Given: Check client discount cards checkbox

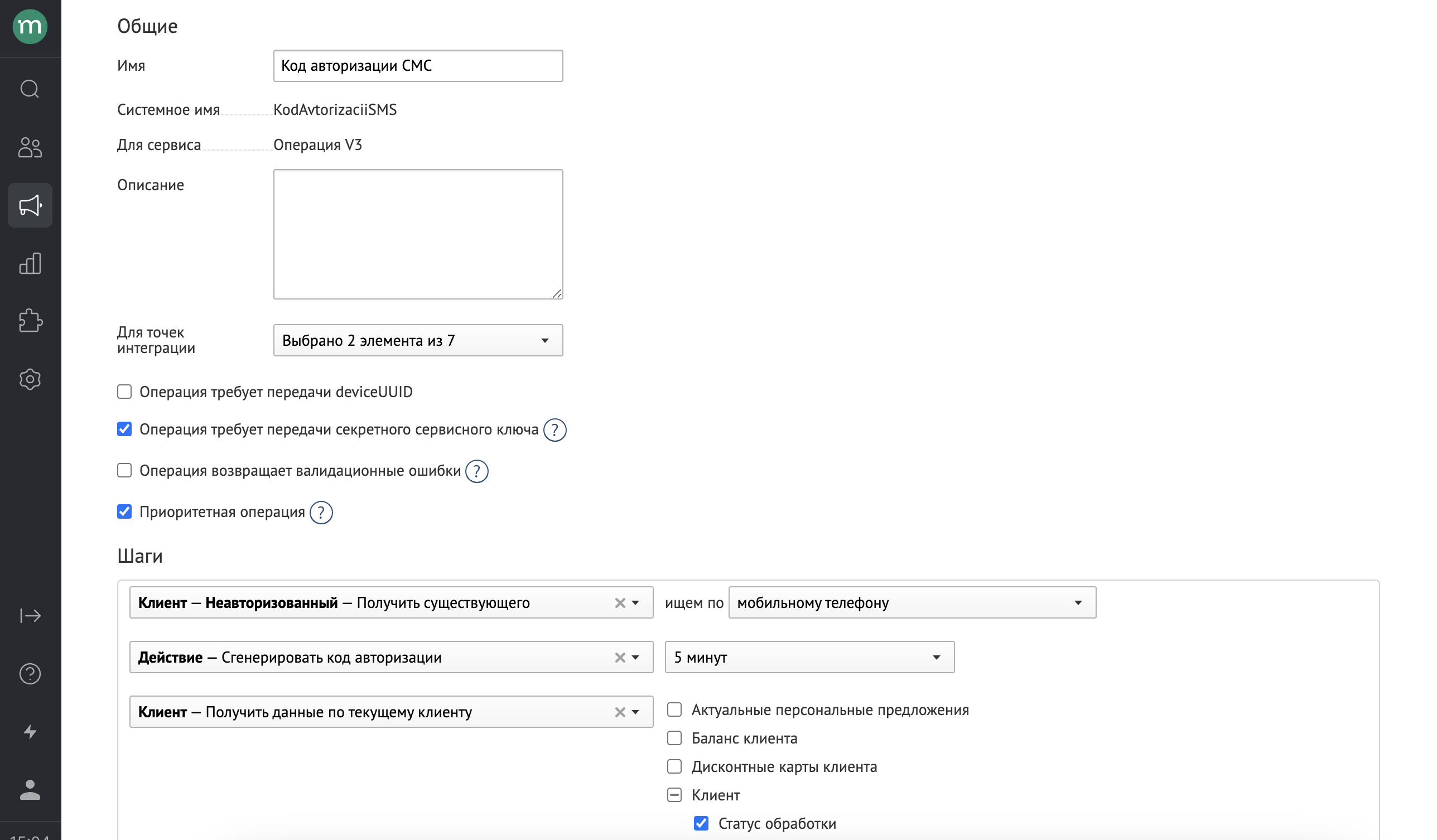Looking at the screenshot, I should (674, 766).
